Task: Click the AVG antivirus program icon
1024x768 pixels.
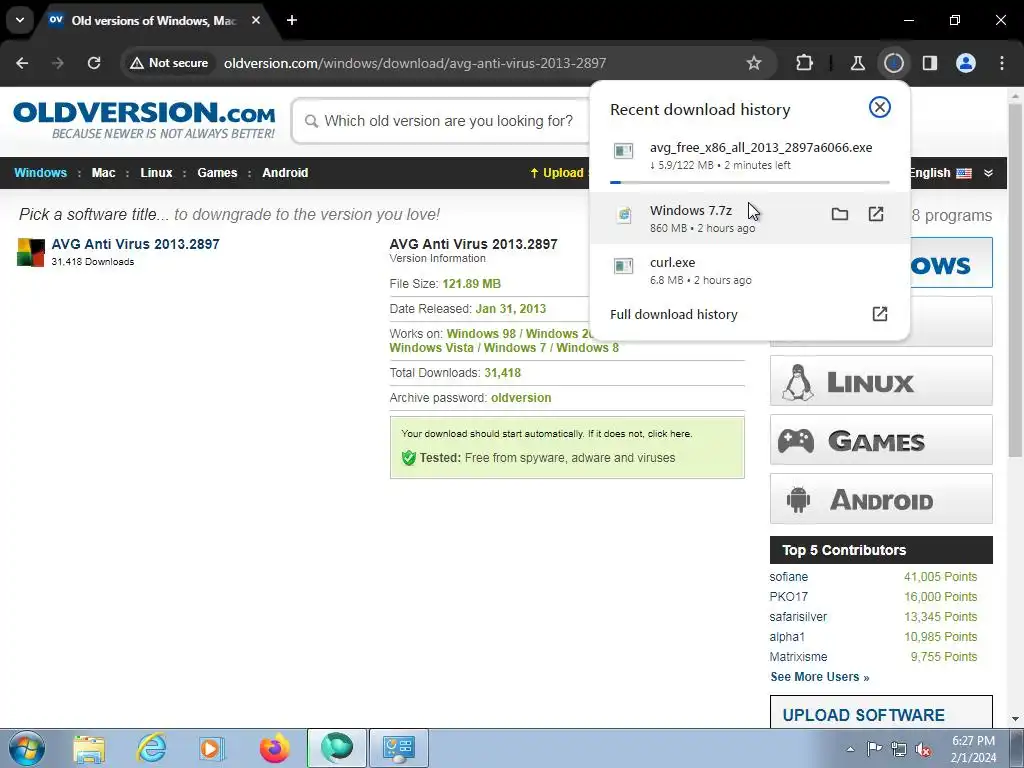Action: 31,253
